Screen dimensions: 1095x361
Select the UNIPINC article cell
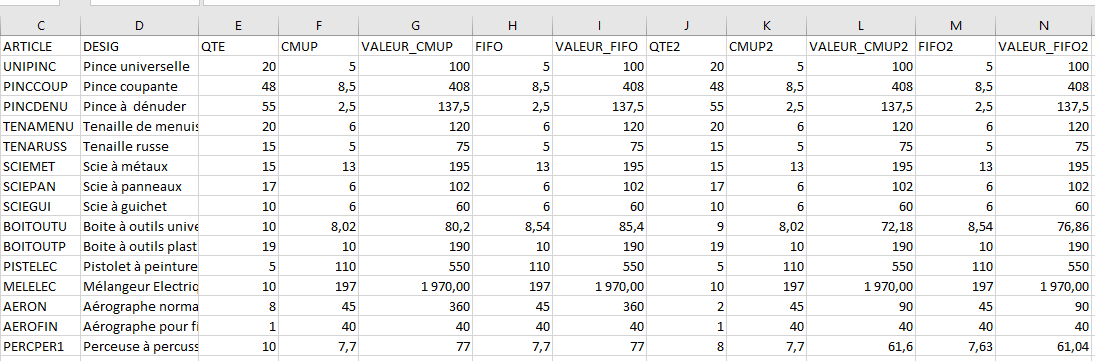pyautogui.click(x=41, y=67)
